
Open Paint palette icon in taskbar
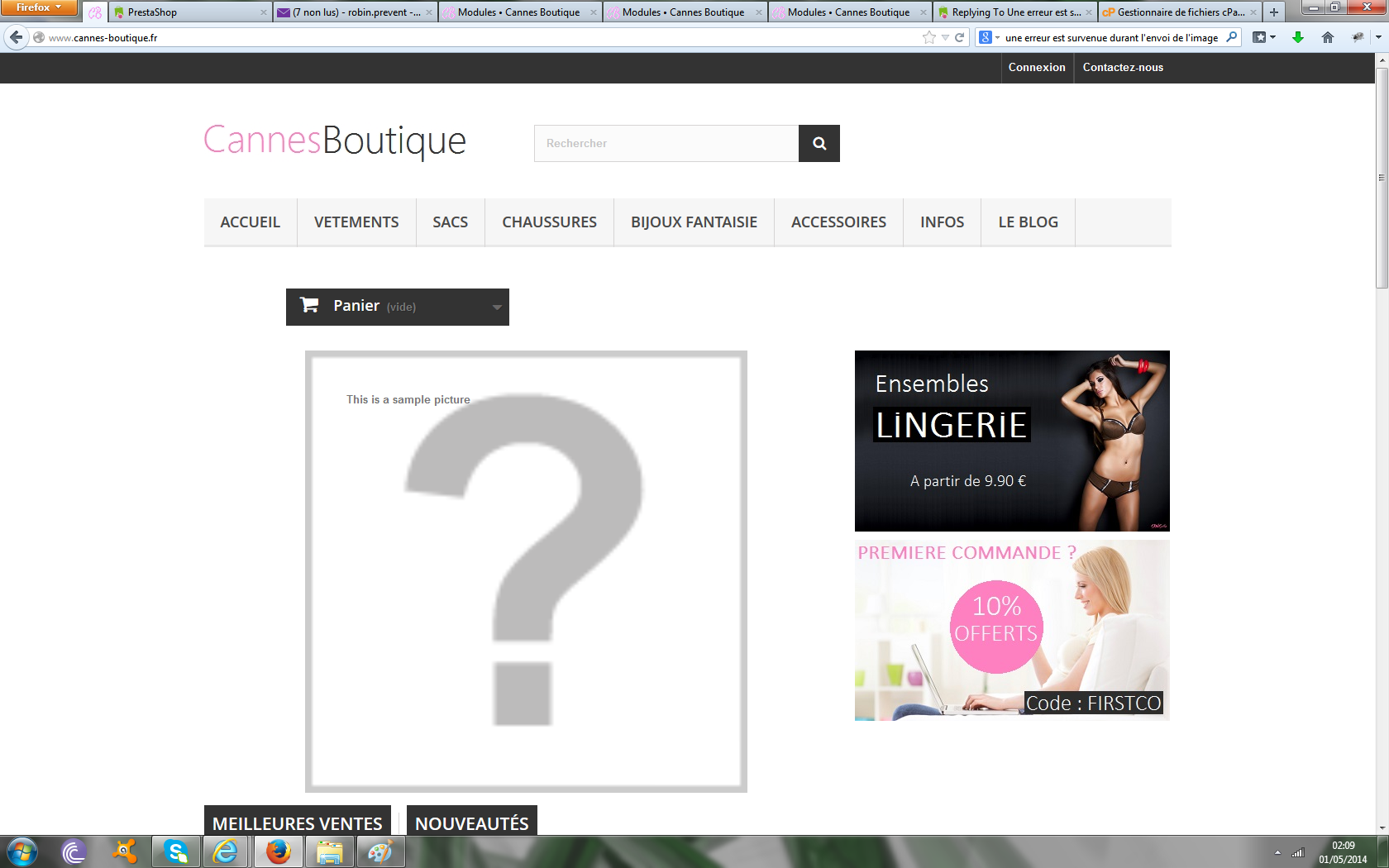click(x=380, y=851)
